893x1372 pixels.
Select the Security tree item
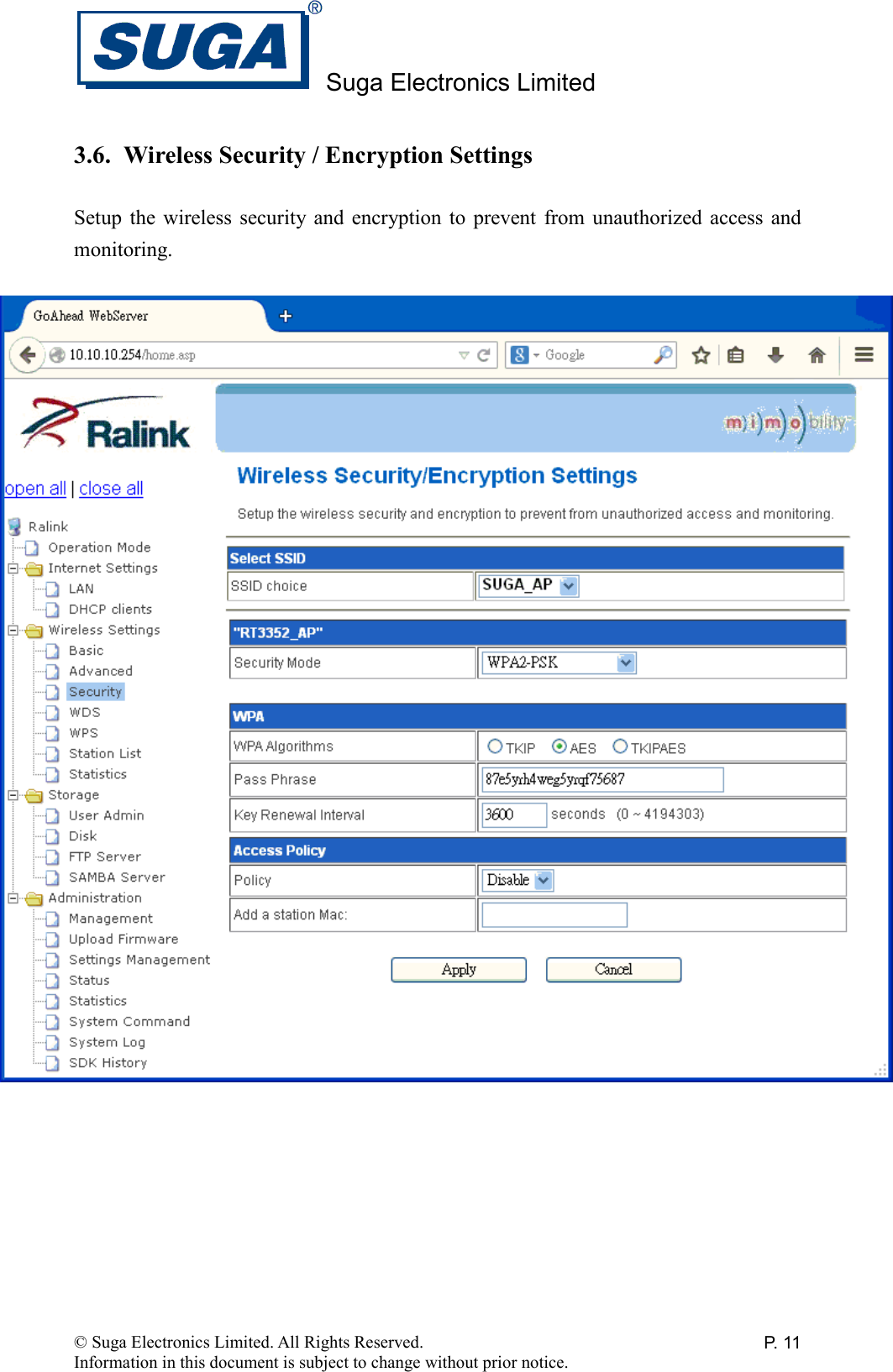tap(96, 692)
